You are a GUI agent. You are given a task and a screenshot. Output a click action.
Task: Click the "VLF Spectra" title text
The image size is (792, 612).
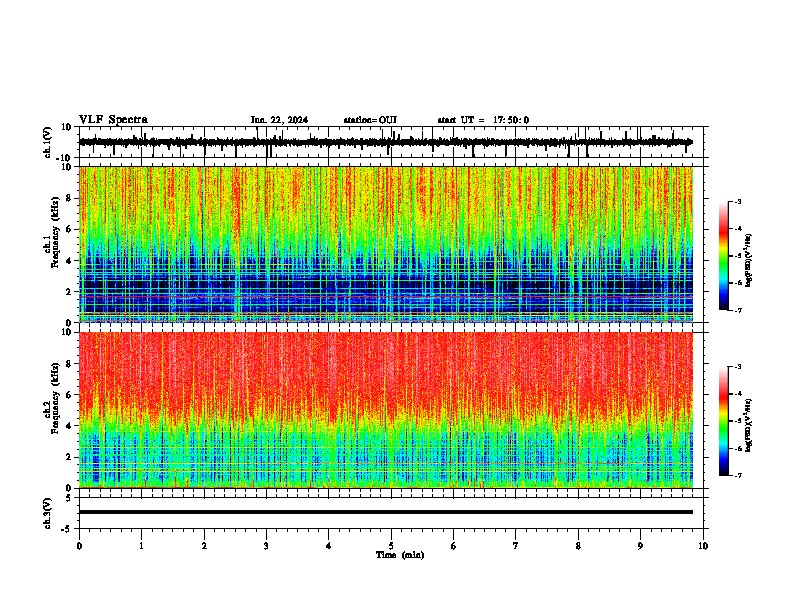pos(113,120)
